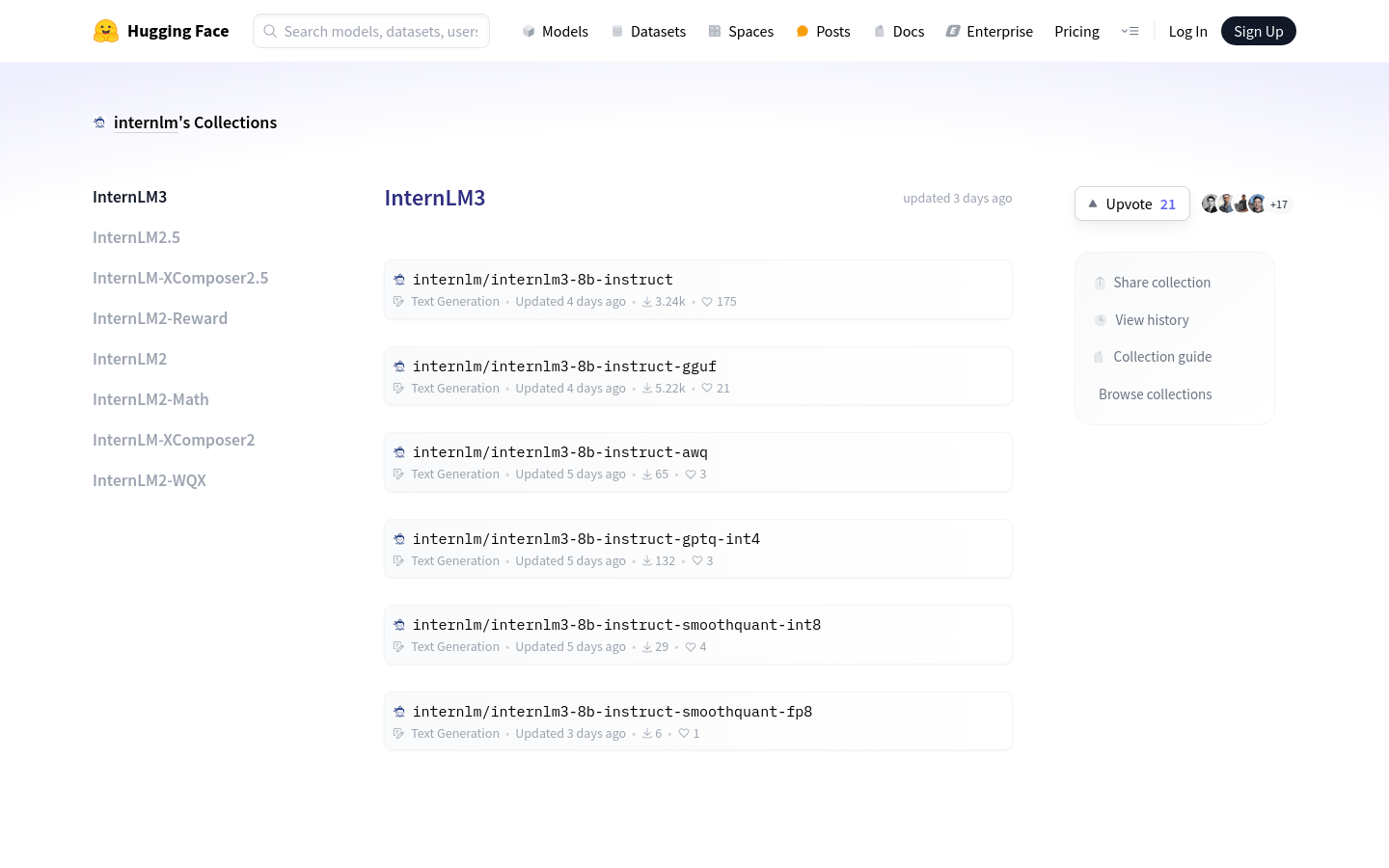This screenshot has height=868, width=1389.
Task: Open the Pricing page
Action: [x=1076, y=32]
